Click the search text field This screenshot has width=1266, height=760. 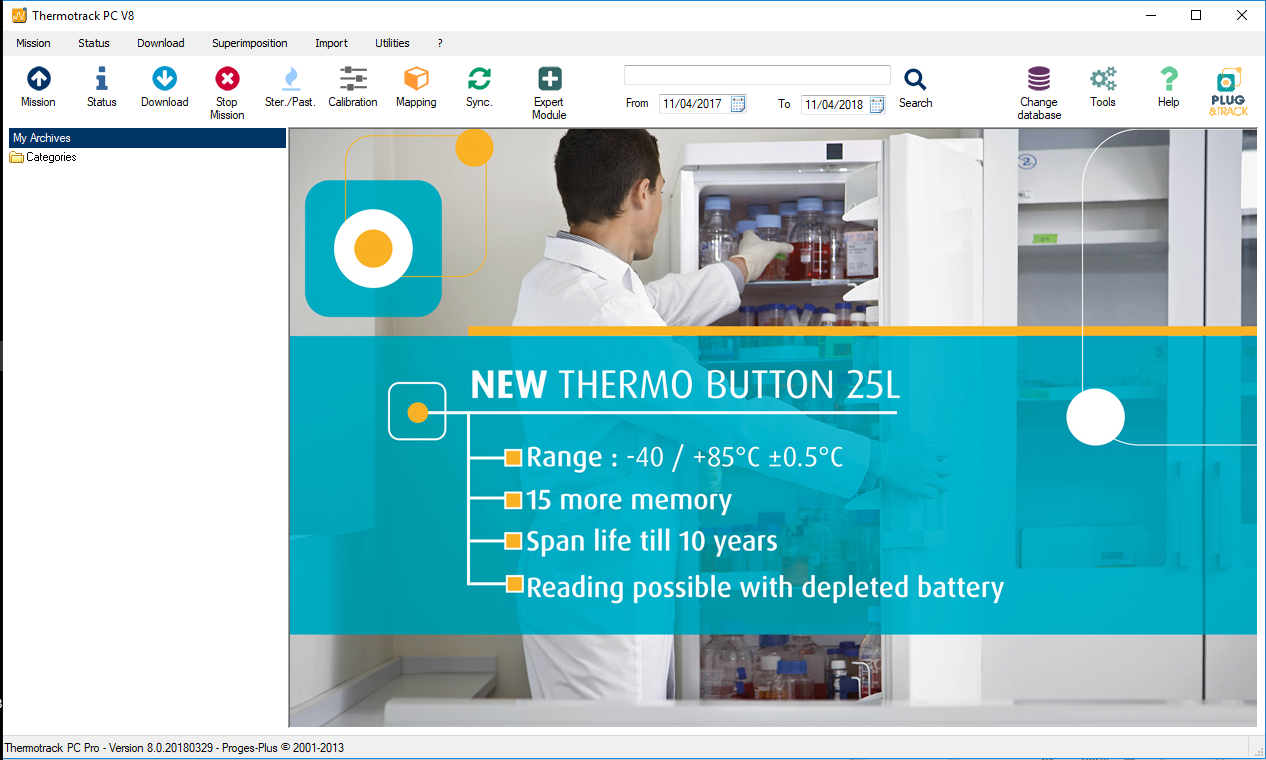(x=757, y=75)
